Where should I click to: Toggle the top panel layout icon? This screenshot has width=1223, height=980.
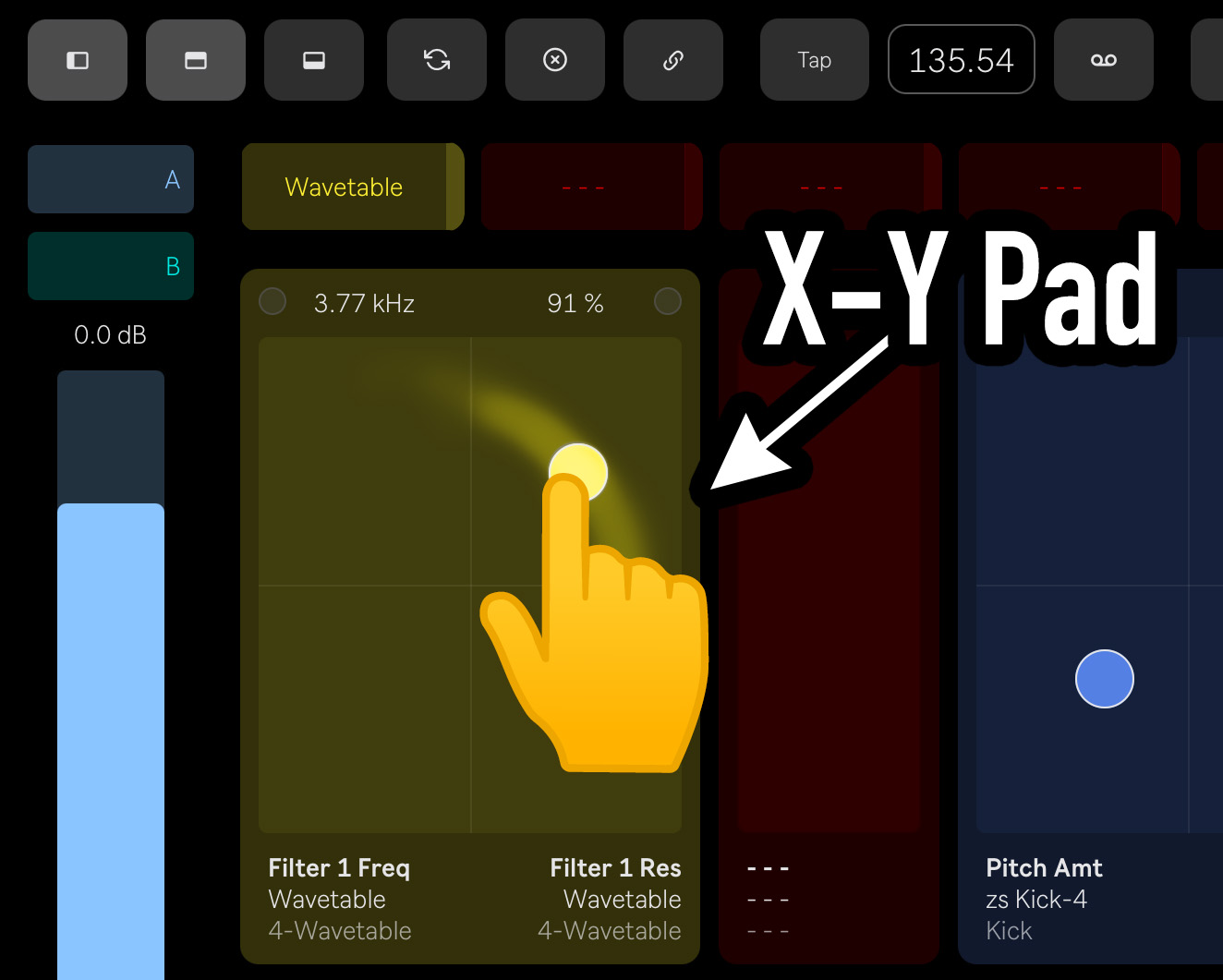coord(196,60)
